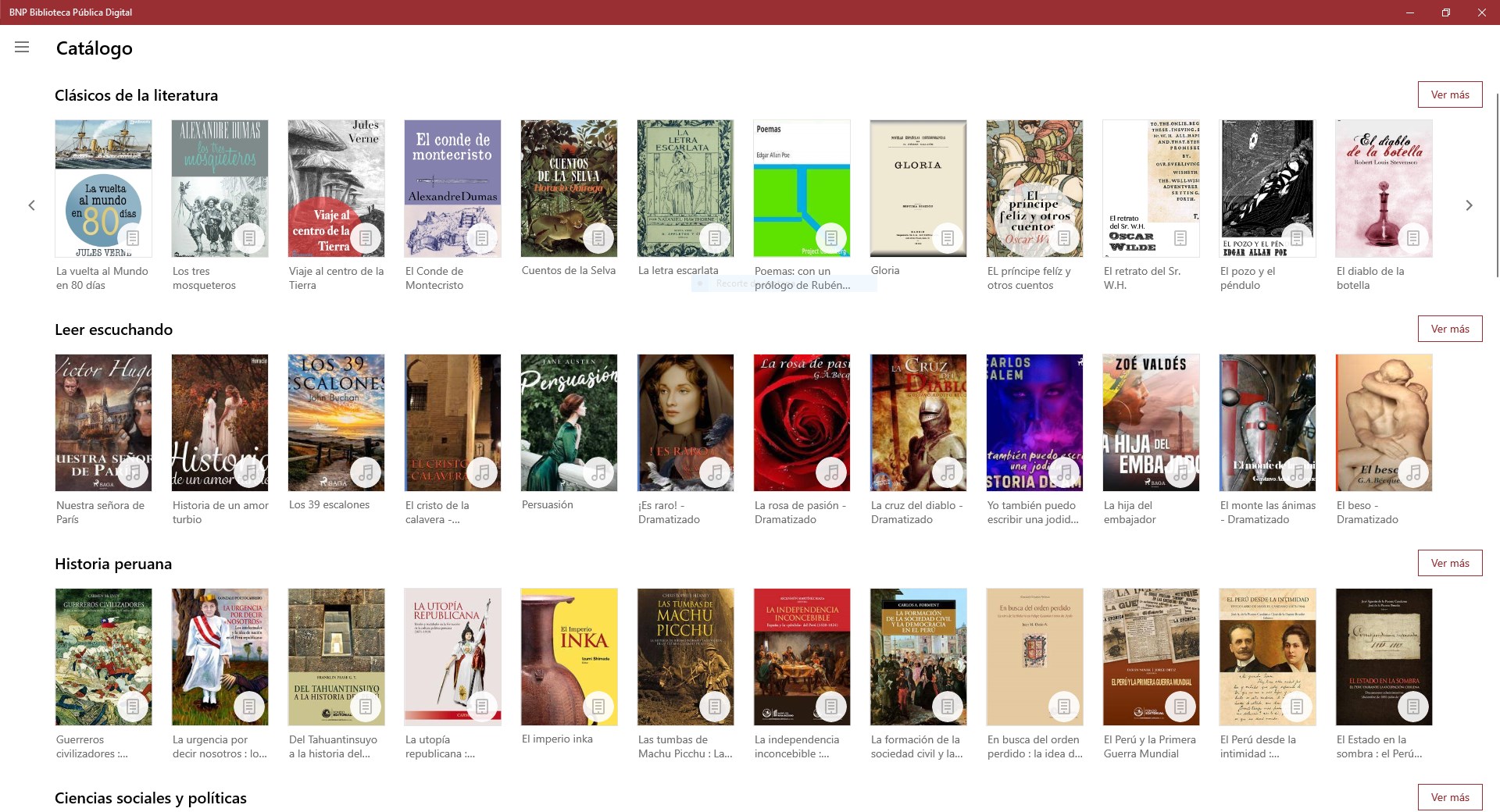The height and width of the screenshot is (812, 1500).
Task: Click the ebook icon on La utopía republicana
Action: tap(482, 707)
